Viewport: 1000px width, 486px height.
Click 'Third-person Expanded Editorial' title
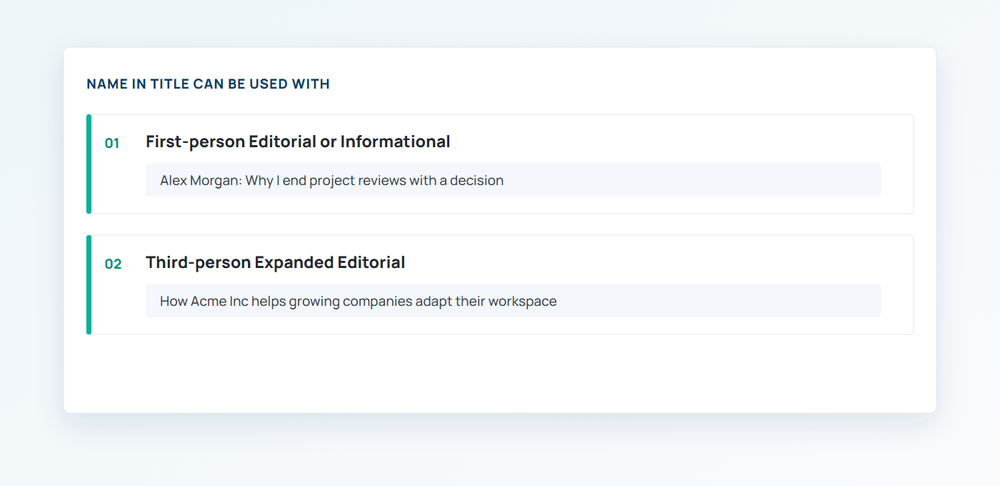(276, 262)
